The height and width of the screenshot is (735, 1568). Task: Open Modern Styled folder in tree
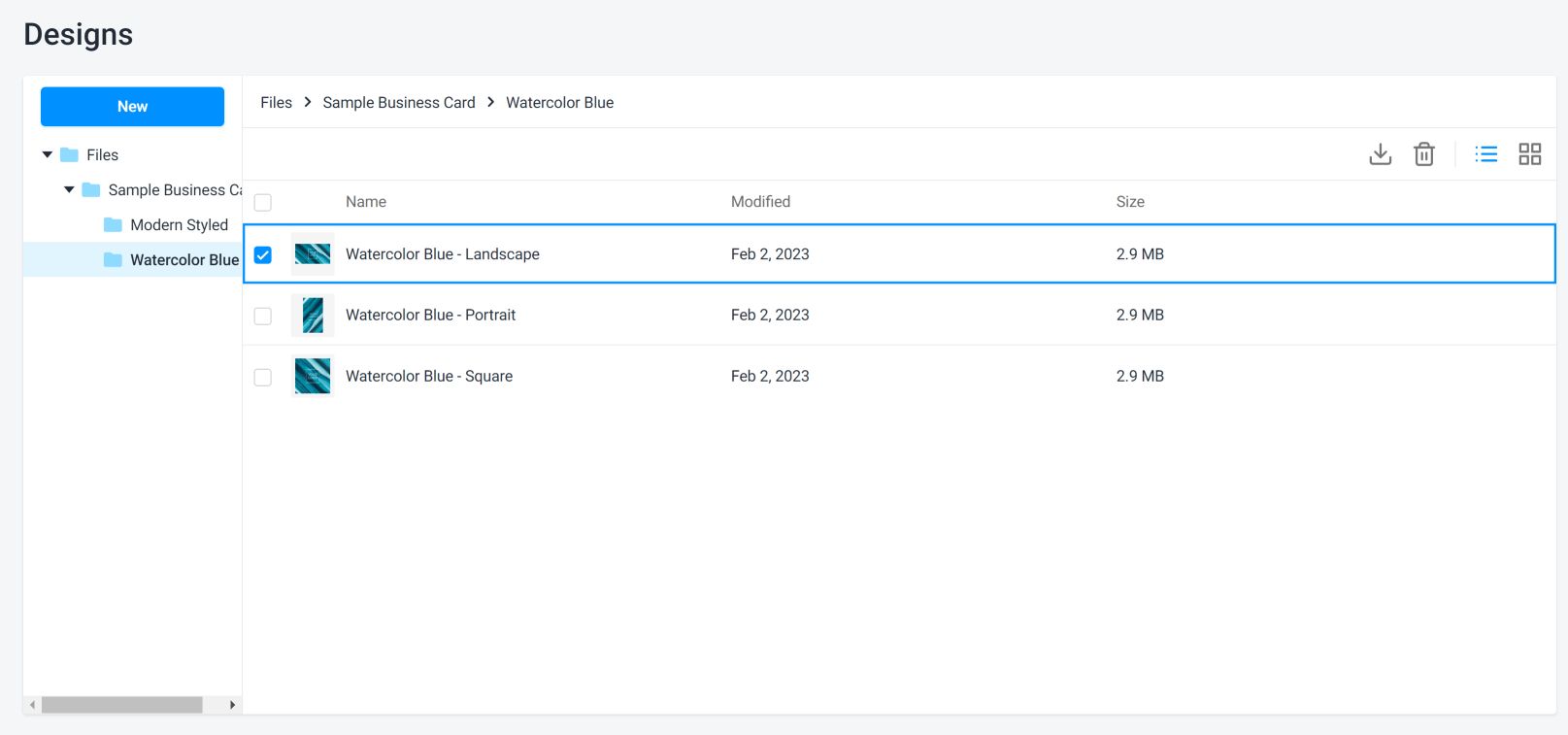tap(180, 225)
